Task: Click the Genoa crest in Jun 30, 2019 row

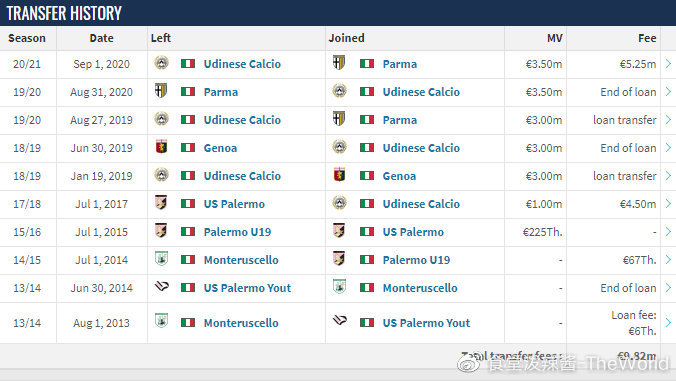Action: tap(161, 147)
